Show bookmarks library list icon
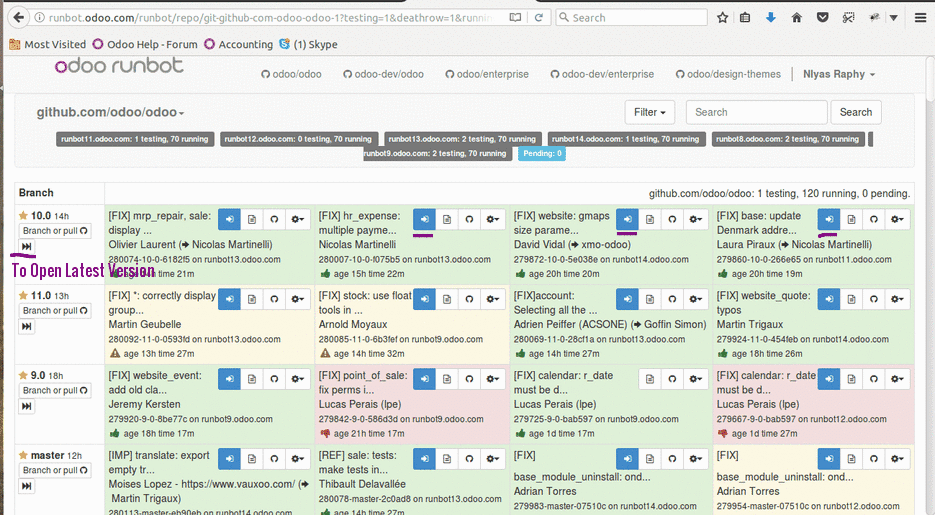The image size is (935, 515). [x=745, y=17]
